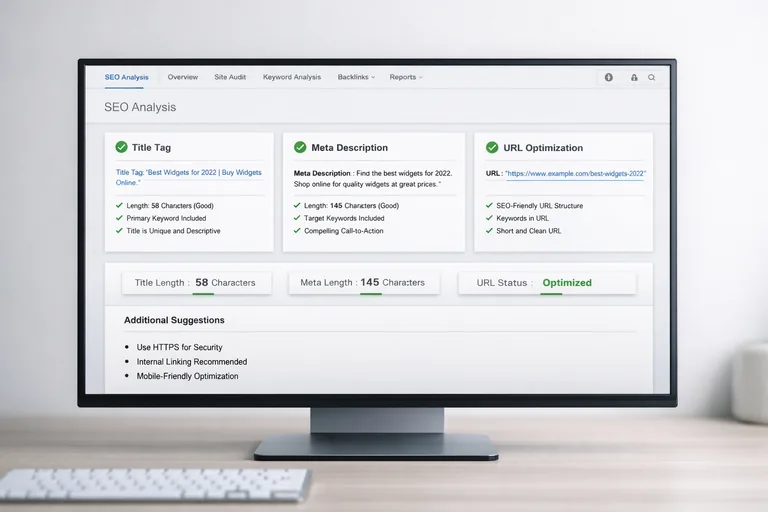Click checkmark next to Keywords in URL
This screenshot has height=512, width=768.
(x=489, y=218)
